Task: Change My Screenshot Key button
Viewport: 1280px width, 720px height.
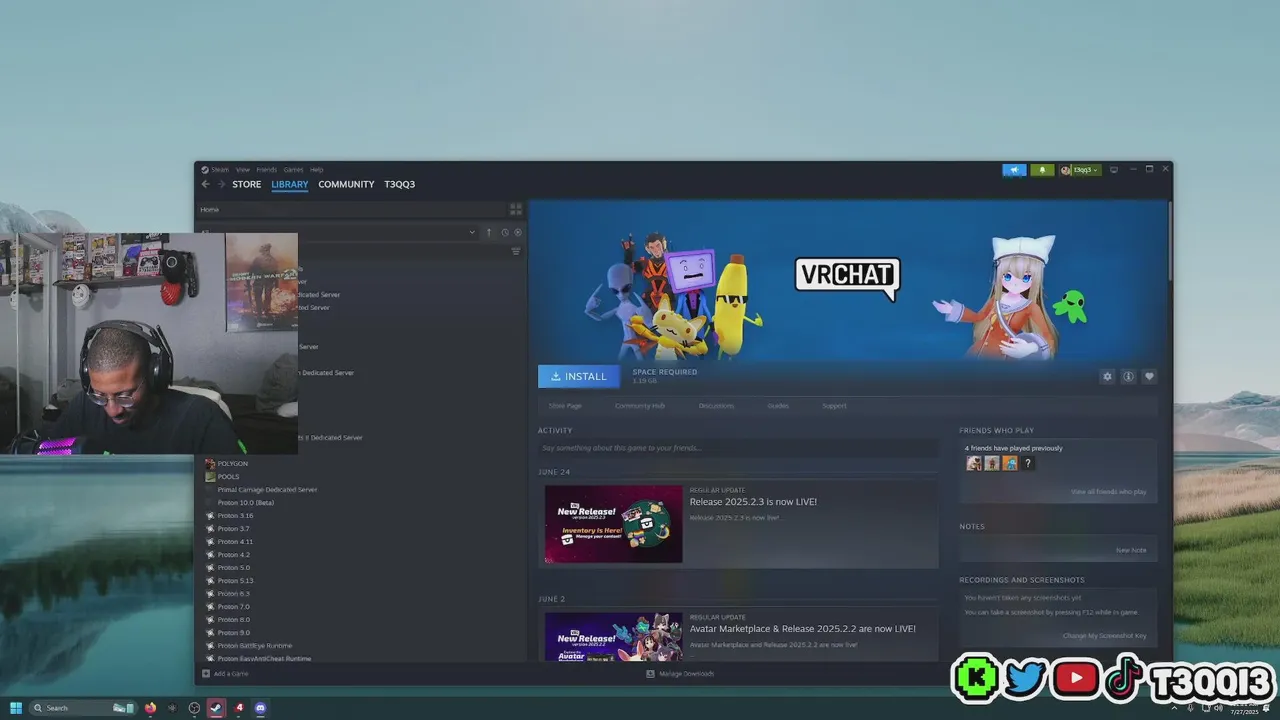Action: tap(1104, 636)
